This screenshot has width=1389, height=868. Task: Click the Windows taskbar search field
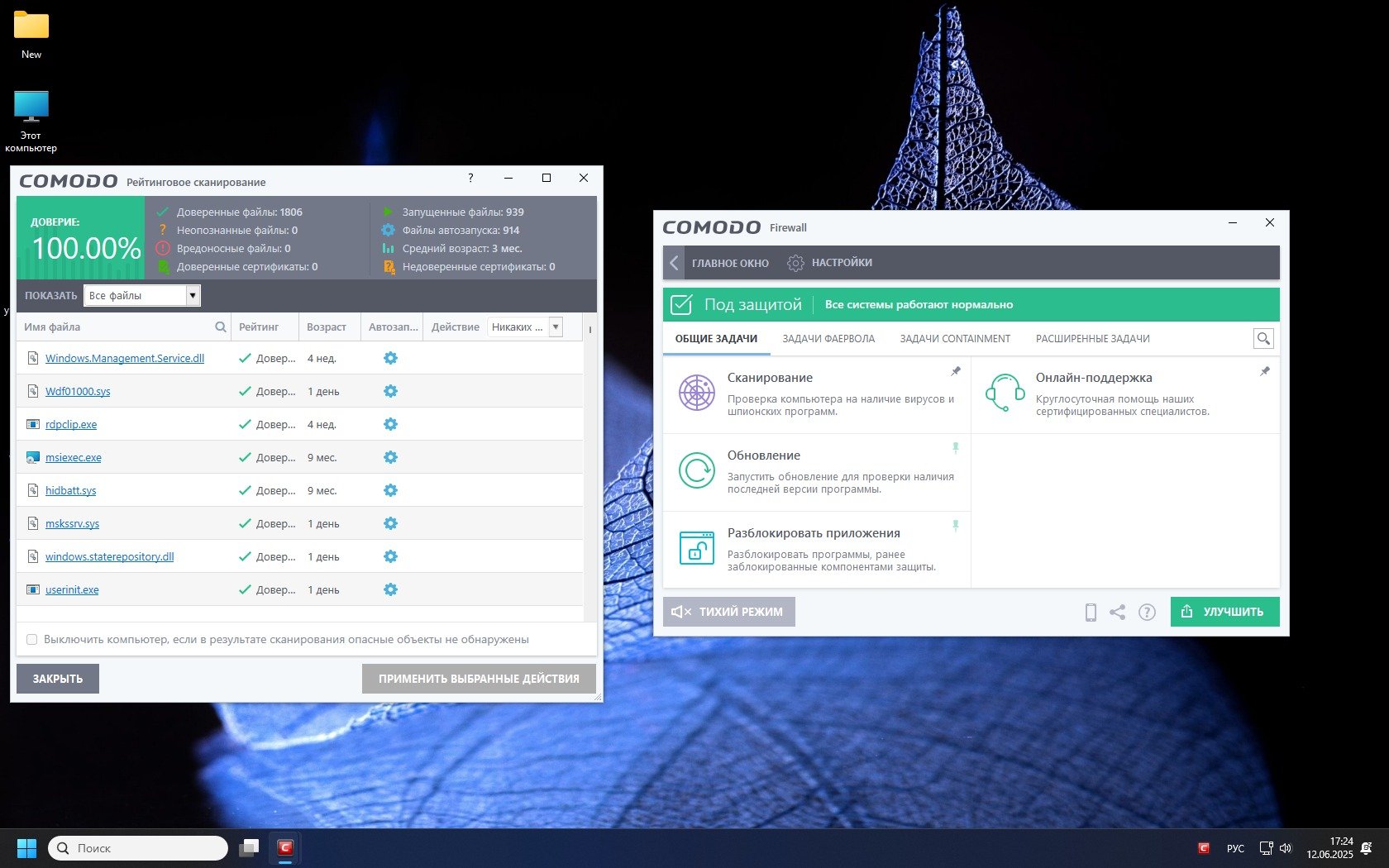[x=139, y=848]
